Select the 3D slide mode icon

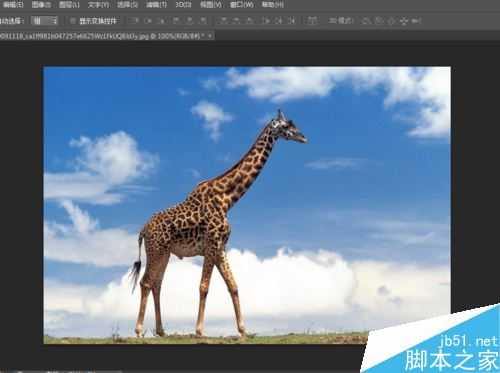pyautogui.click(x=404, y=21)
